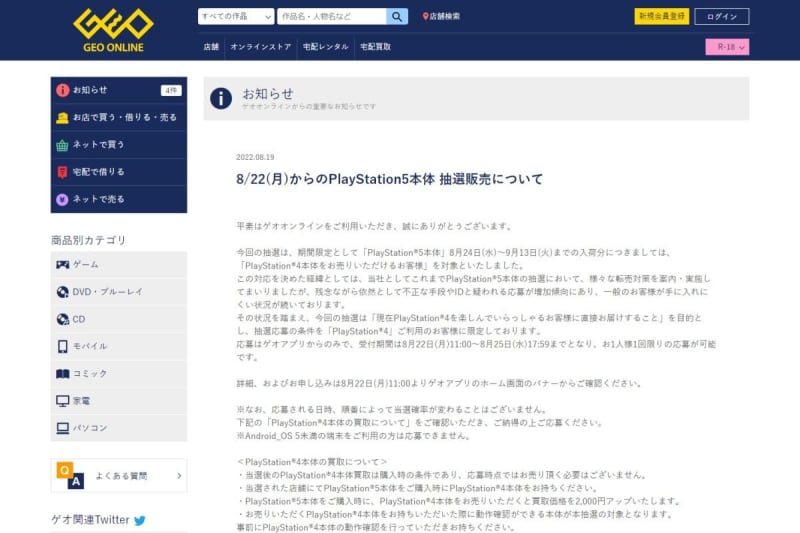Screen dimensions: 800x533
Task: Click the laptop icon for パソコン
Action: (62, 427)
